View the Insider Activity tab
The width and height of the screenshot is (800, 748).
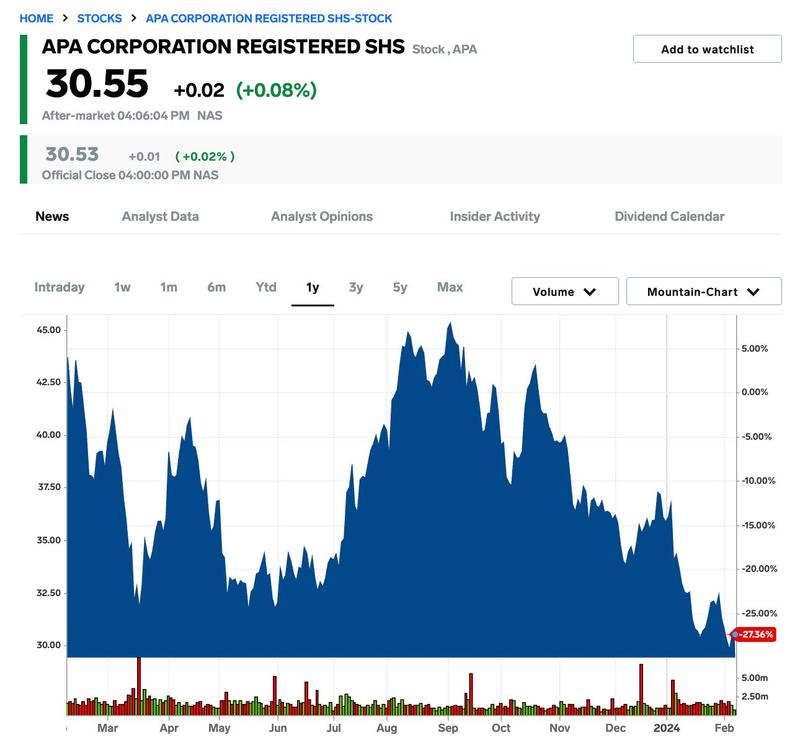(495, 216)
